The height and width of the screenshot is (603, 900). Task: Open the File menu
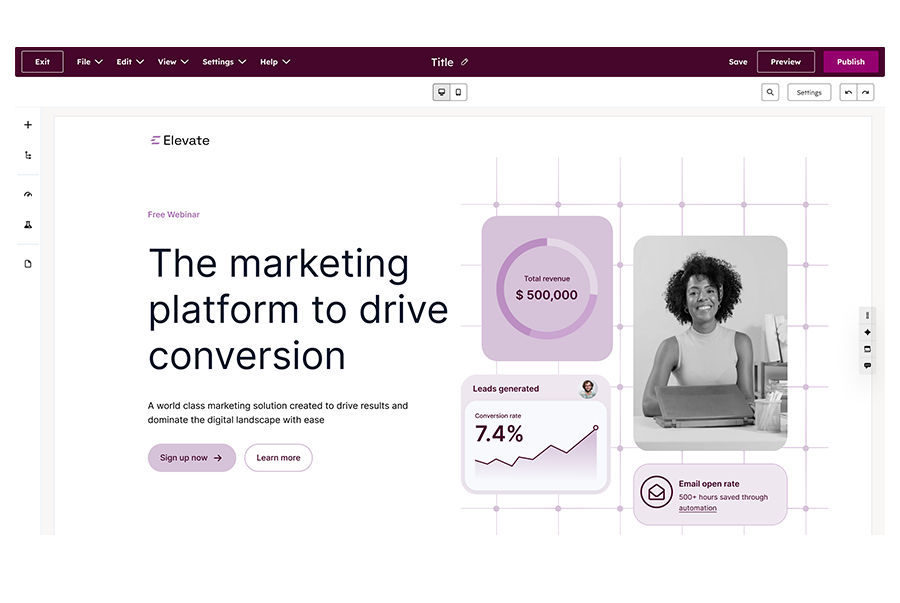(88, 61)
